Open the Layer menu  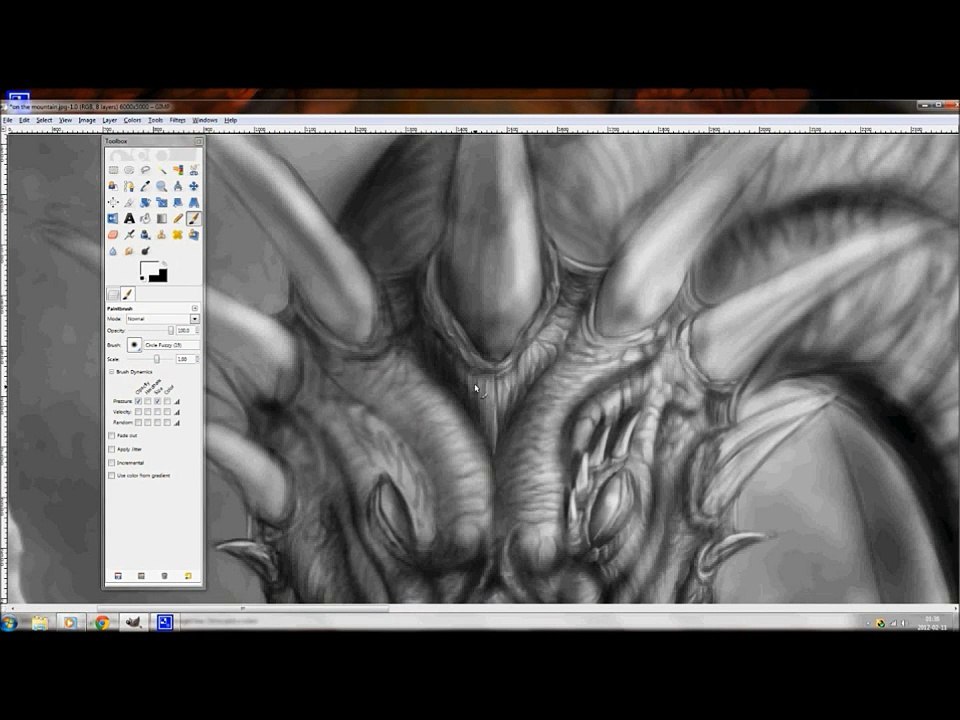110,120
